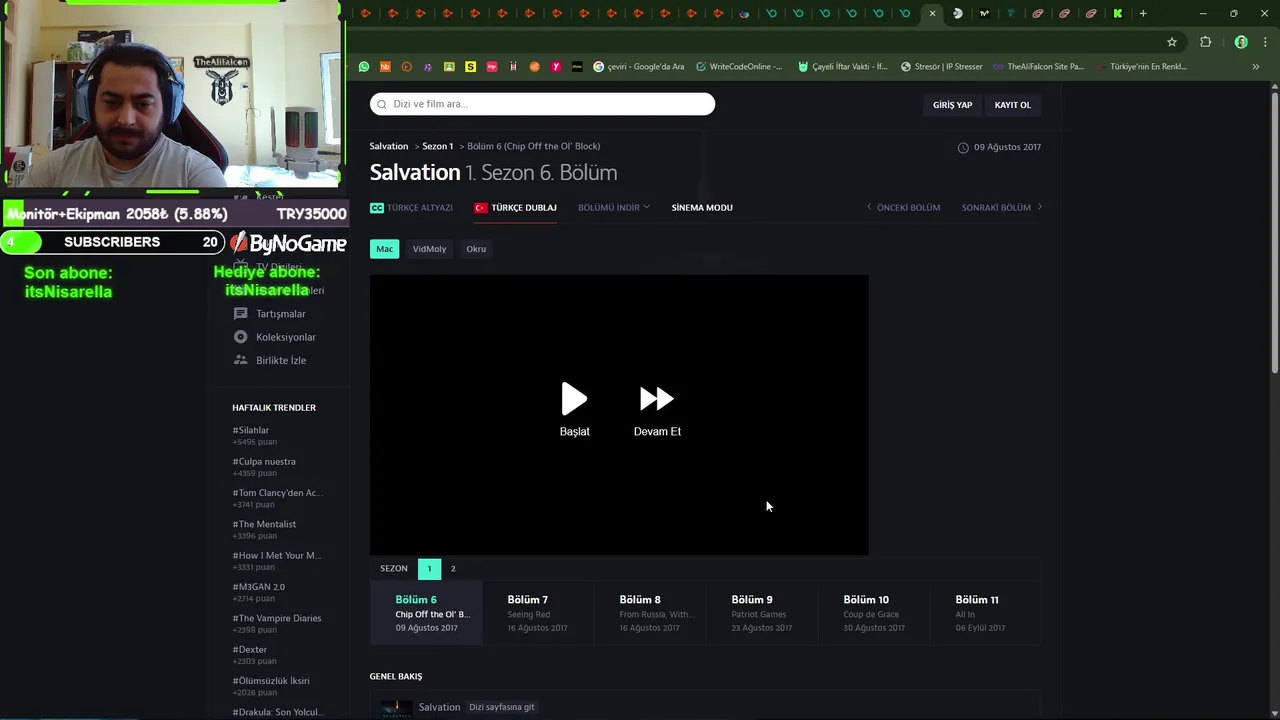The image size is (1280, 720).
Task: Open the pink Y bookmark icon
Action: [556, 67]
